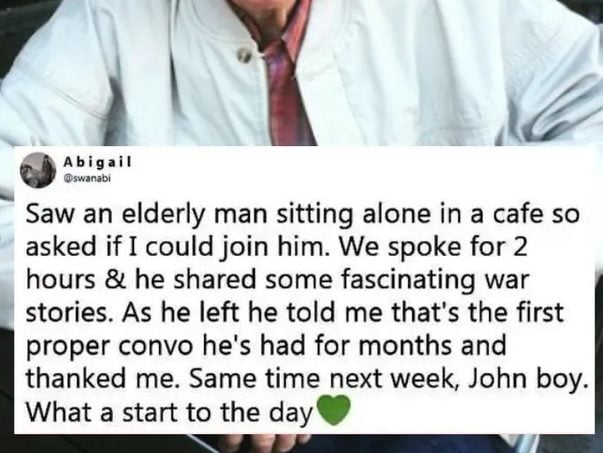Open the Abigail display name
Image resolution: width=603 pixels, height=453 pixels.
98,162
